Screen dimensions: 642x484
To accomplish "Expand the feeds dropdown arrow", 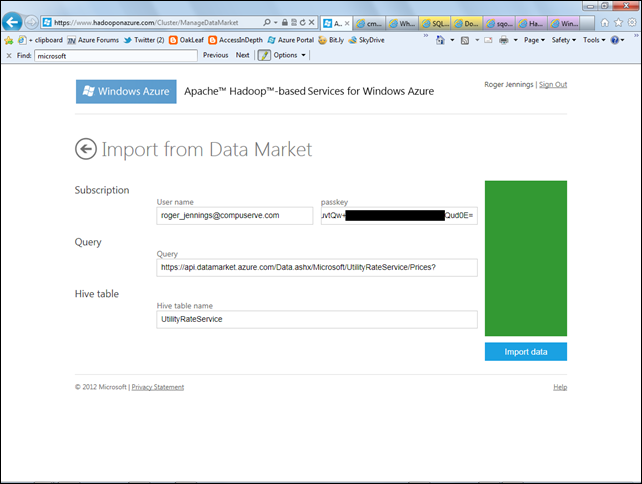I will (477, 40).
